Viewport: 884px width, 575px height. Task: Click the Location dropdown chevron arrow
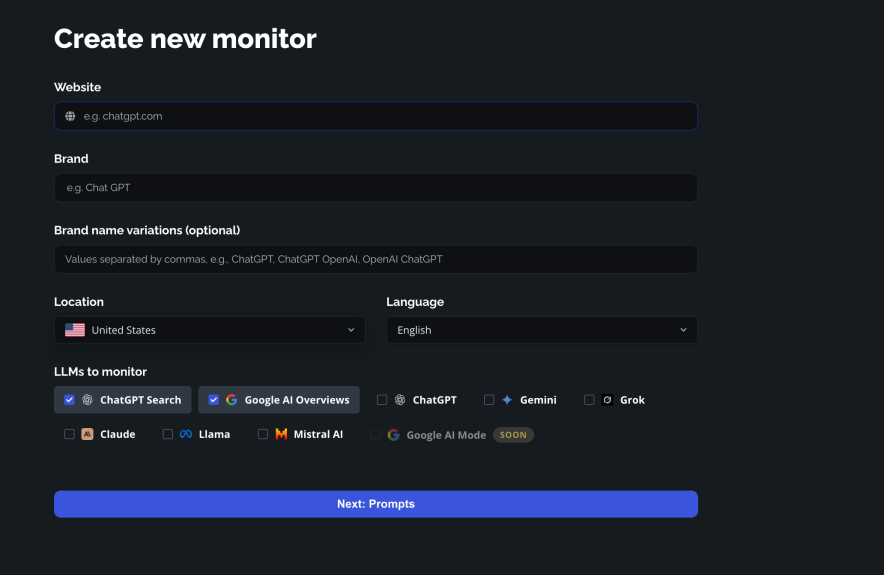[x=351, y=330]
